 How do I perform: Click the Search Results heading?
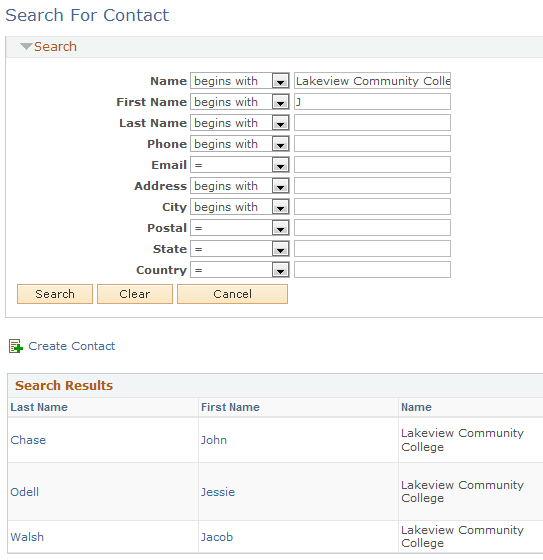coord(64,386)
